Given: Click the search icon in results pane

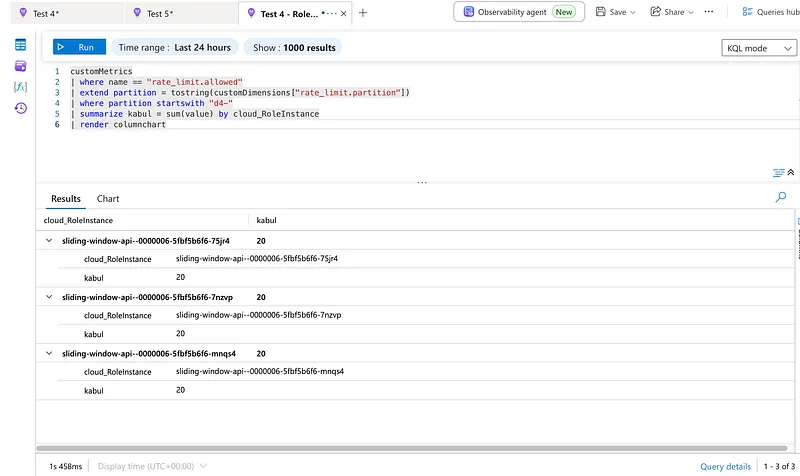Looking at the screenshot, I should tap(781, 197).
